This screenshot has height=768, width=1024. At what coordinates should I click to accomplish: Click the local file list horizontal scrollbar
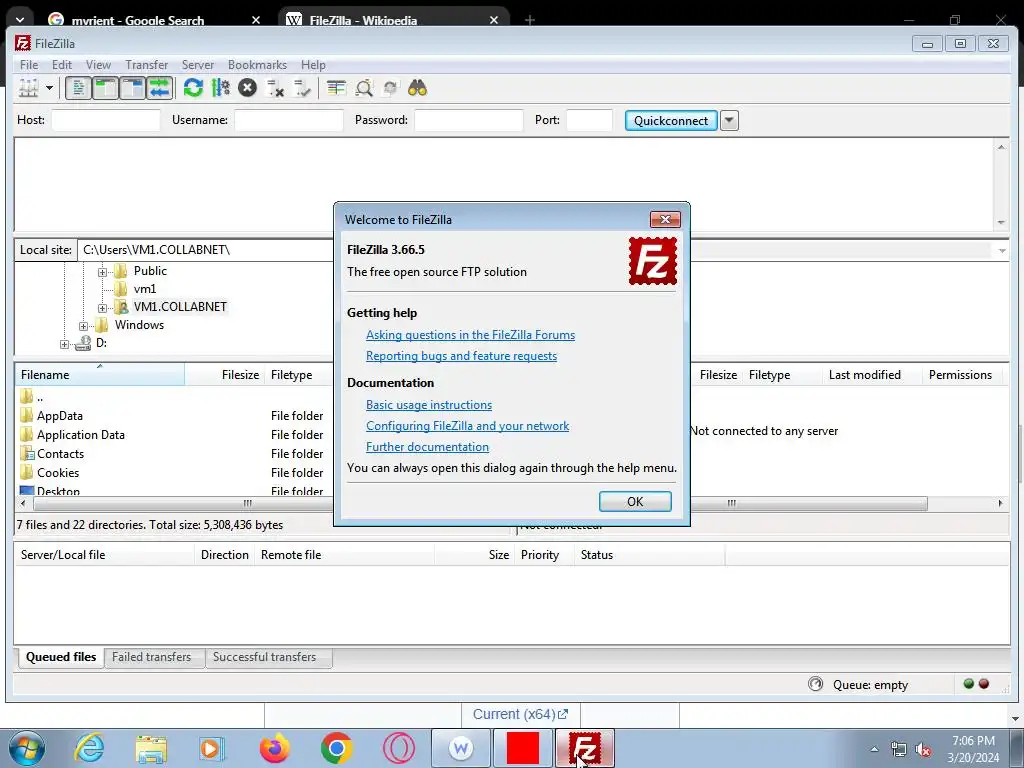click(x=183, y=504)
